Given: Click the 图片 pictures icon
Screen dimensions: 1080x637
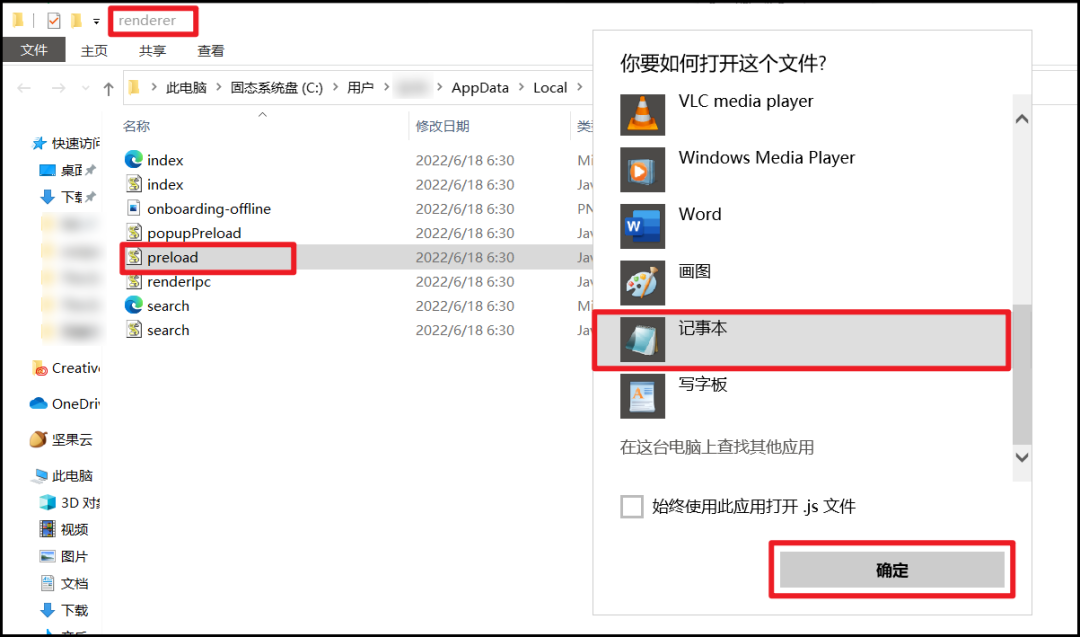Looking at the screenshot, I should pyautogui.click(x=48, y=556).
